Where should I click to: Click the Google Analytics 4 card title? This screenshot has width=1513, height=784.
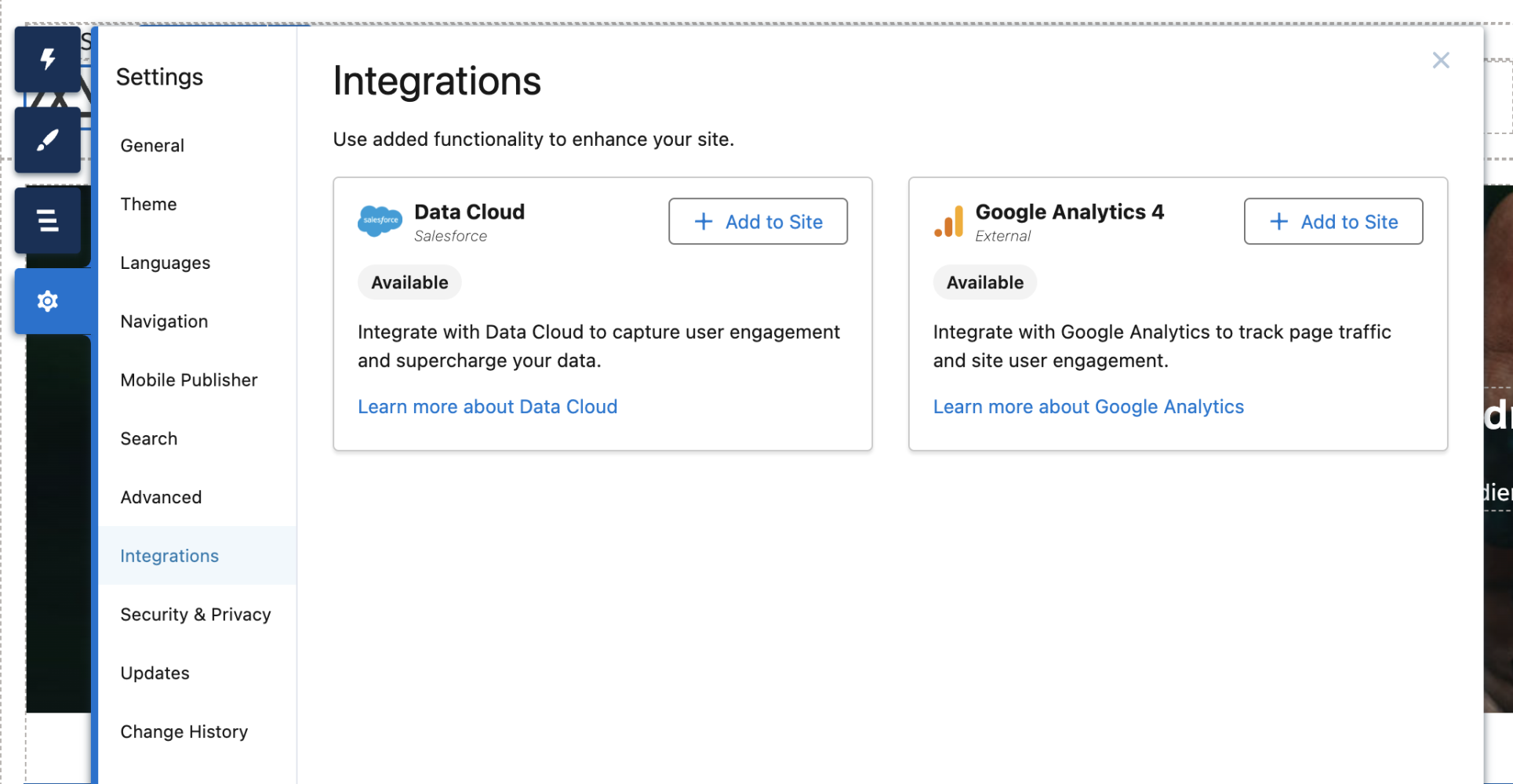coord(1069,212)
